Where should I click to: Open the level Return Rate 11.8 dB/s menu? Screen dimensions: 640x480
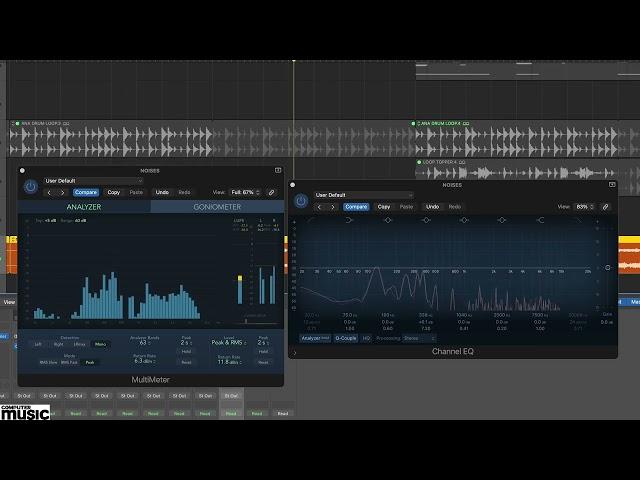pyautogui.click(x=229, y=362)
